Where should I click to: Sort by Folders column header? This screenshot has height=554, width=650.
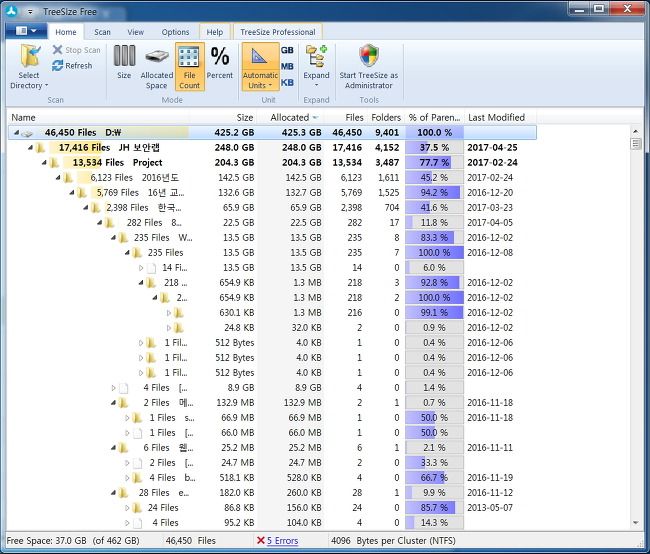385,117
